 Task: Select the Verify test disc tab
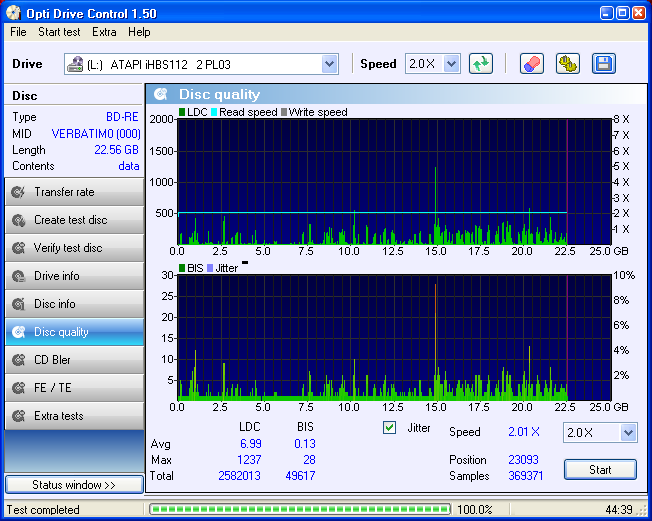click(x=74, y=248)
